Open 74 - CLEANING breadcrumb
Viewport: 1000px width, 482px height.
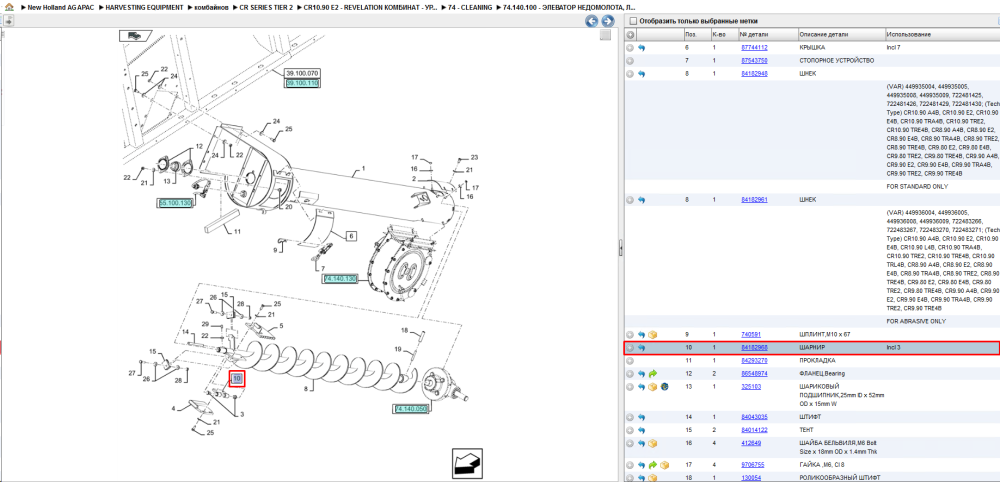pos(471,7)
